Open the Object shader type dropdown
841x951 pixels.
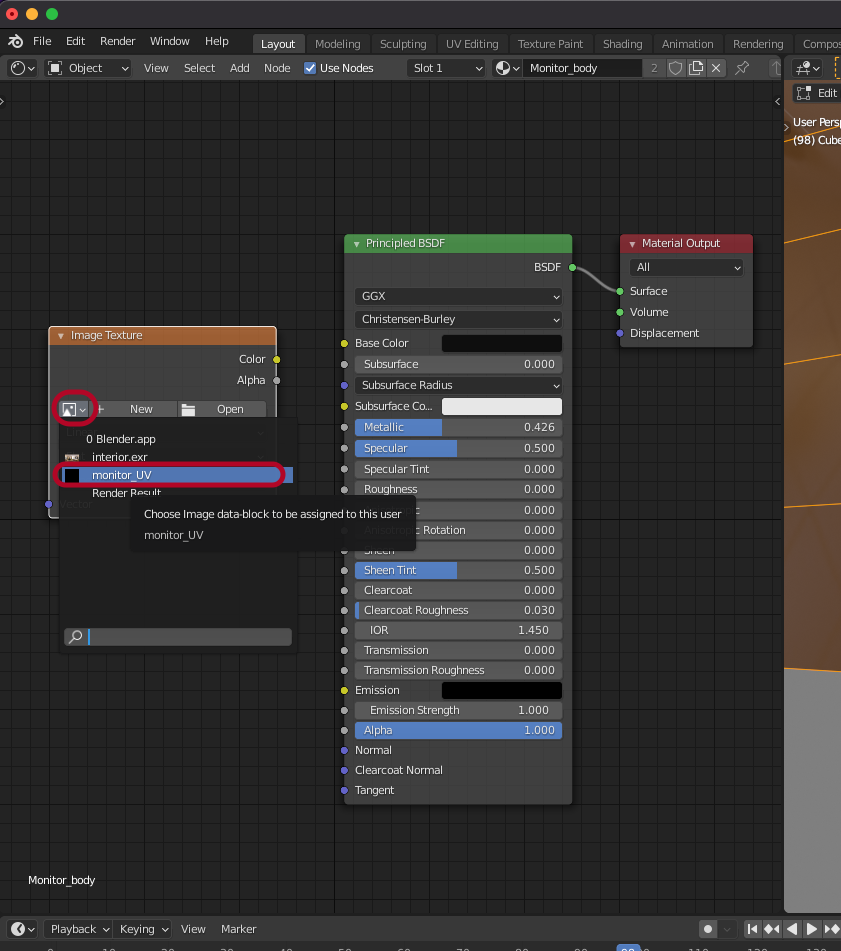89,68
